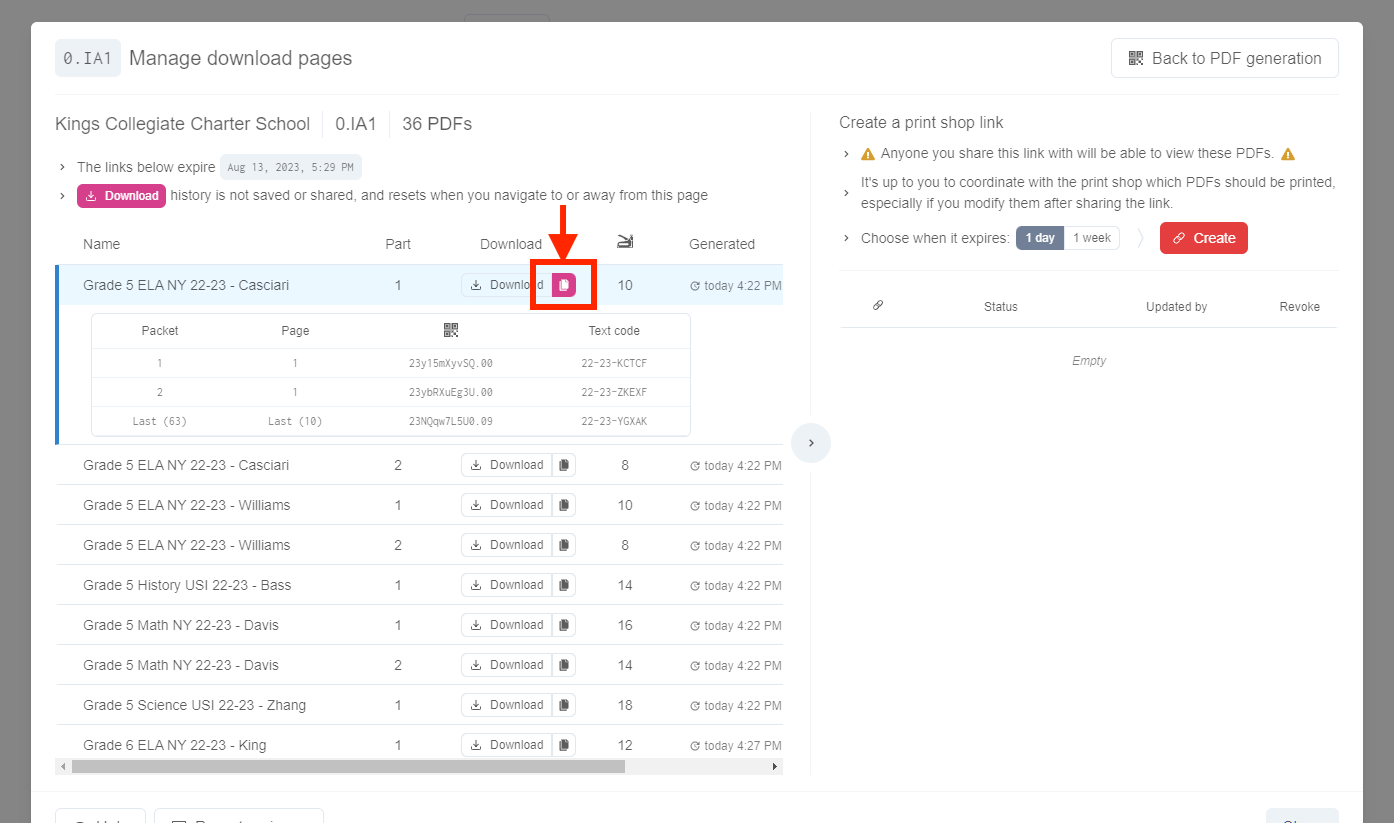Expand the Download history note

62,196
